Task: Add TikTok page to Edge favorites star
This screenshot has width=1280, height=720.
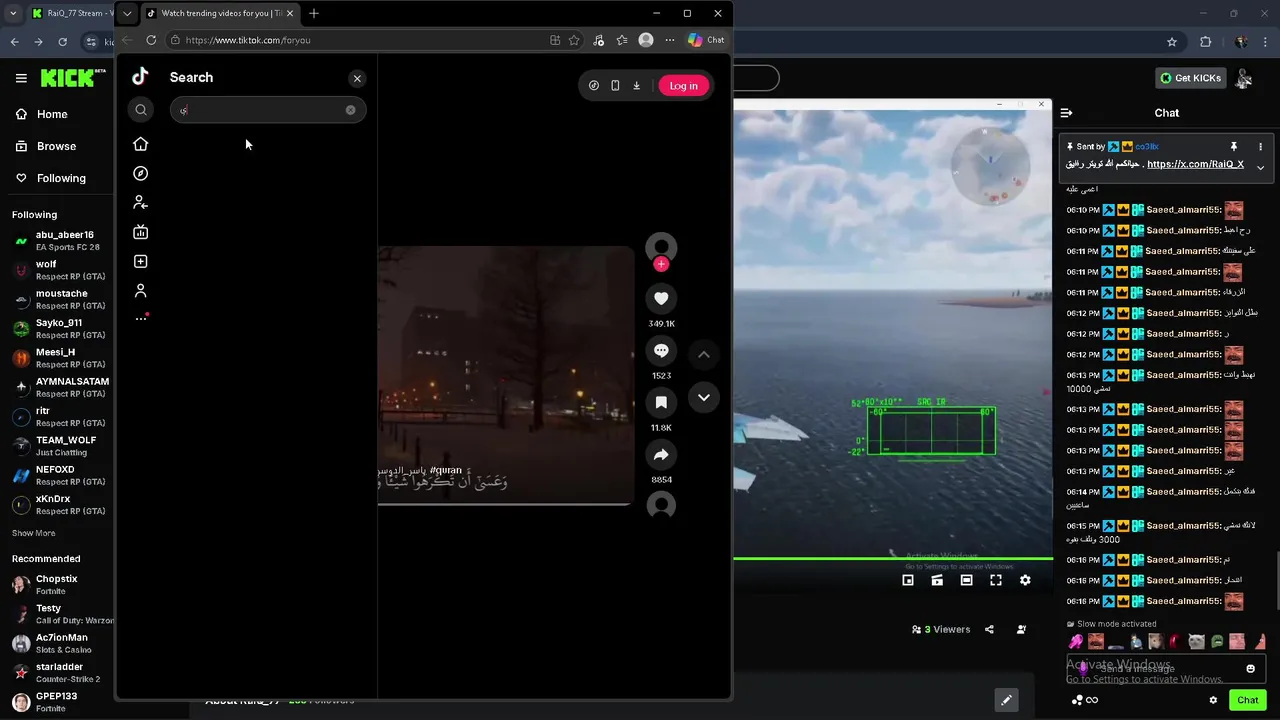Action: point(574,40)
